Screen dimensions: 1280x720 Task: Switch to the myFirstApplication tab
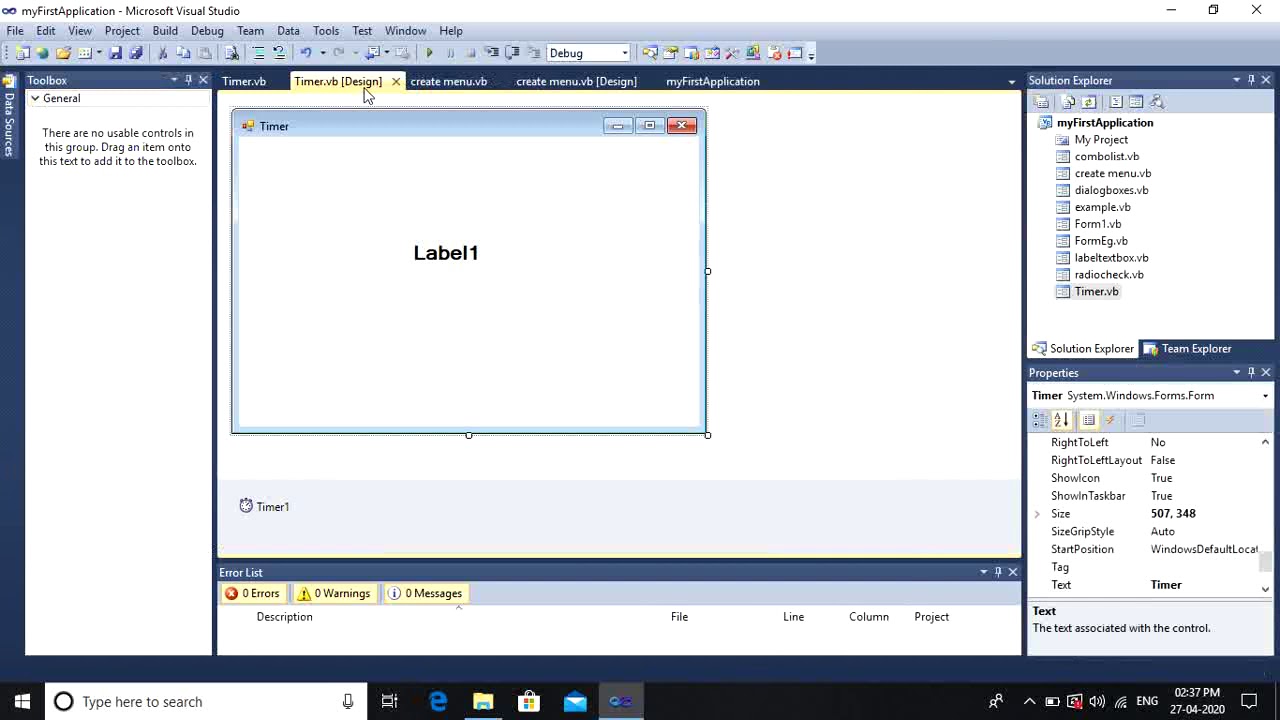(713, 81)
